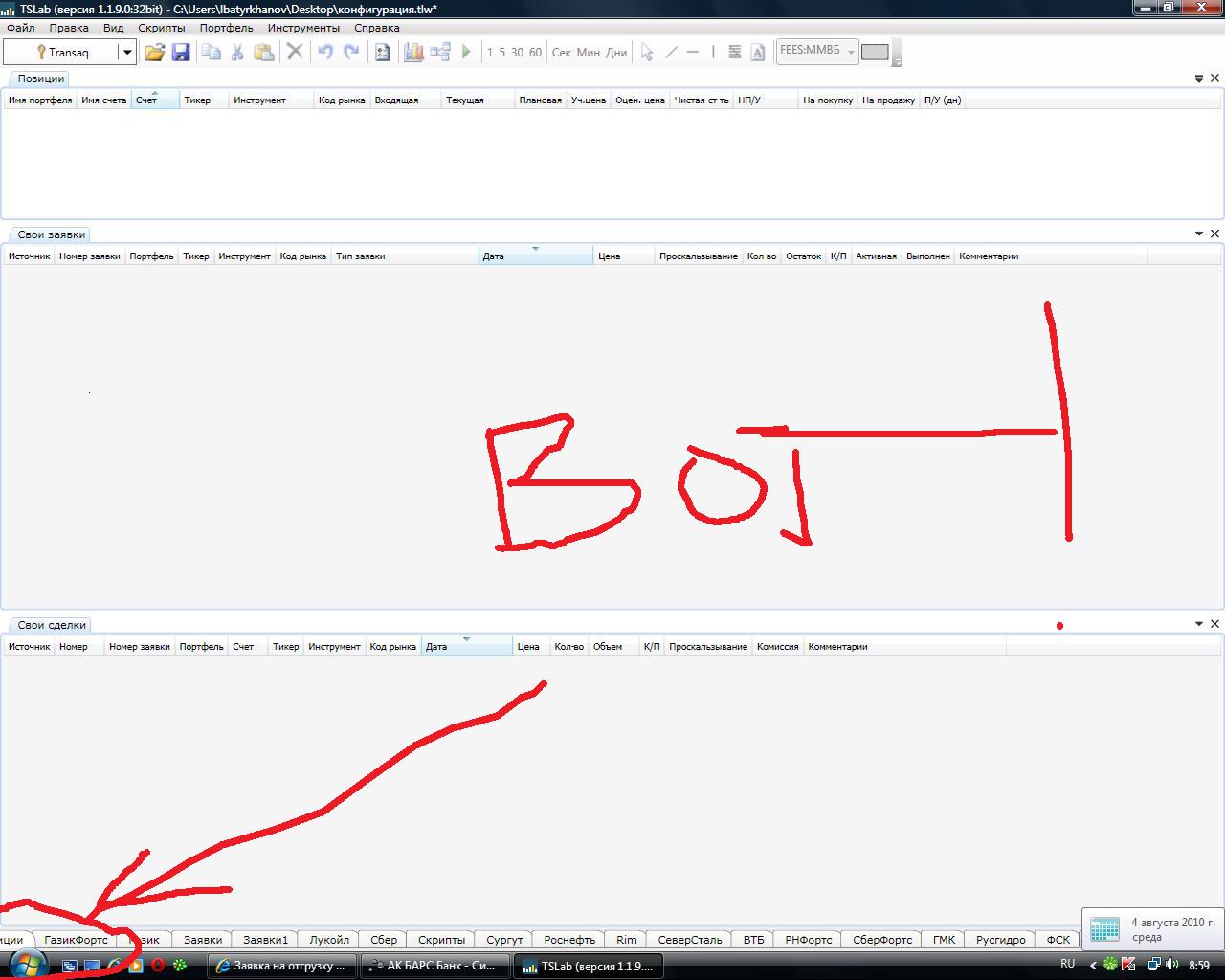Switch to the Сбер tab
The height and width of the screenshot is (980, 1225).
[x=384, y=940]
